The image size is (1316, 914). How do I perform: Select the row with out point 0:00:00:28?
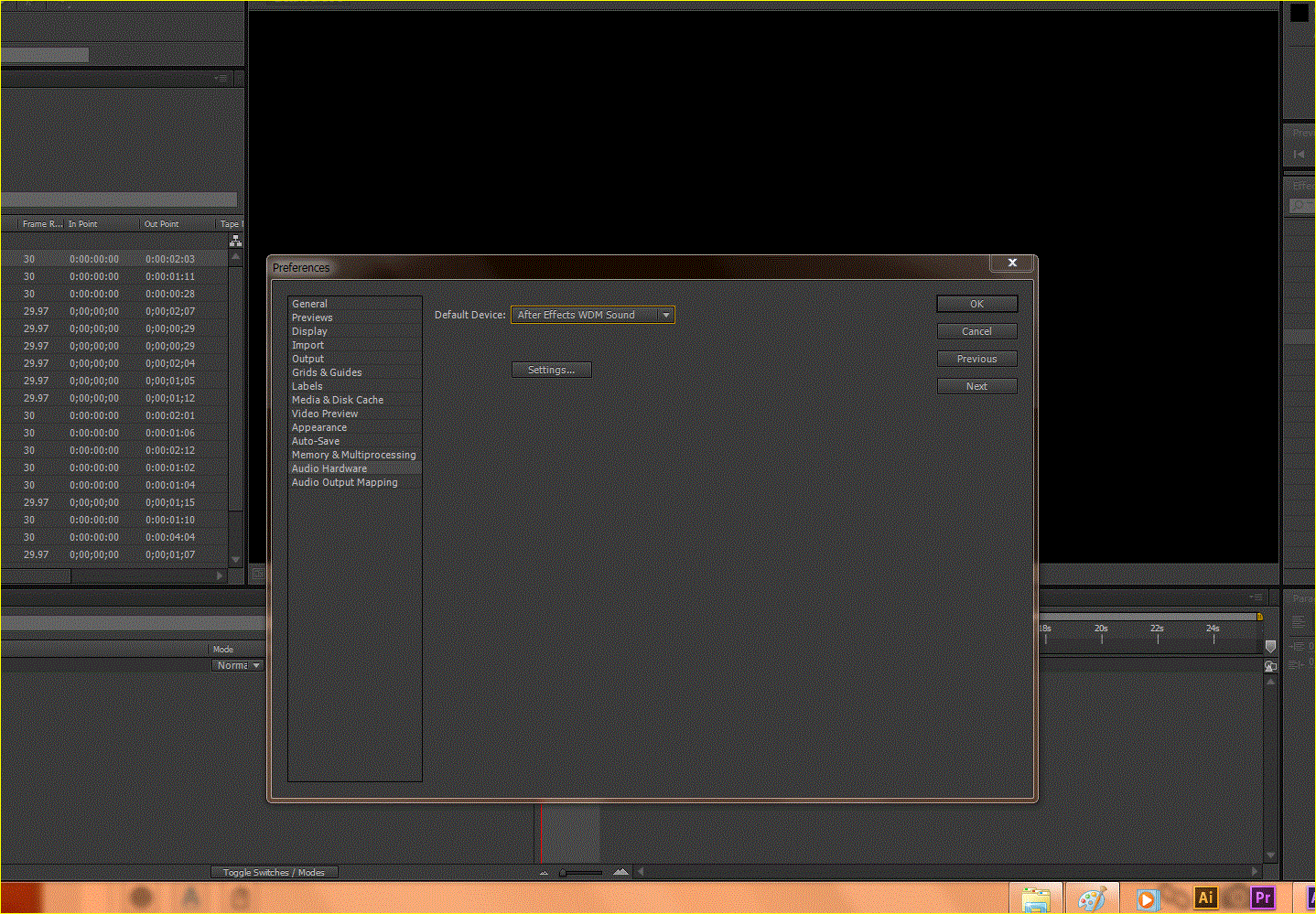click(114, 294)
